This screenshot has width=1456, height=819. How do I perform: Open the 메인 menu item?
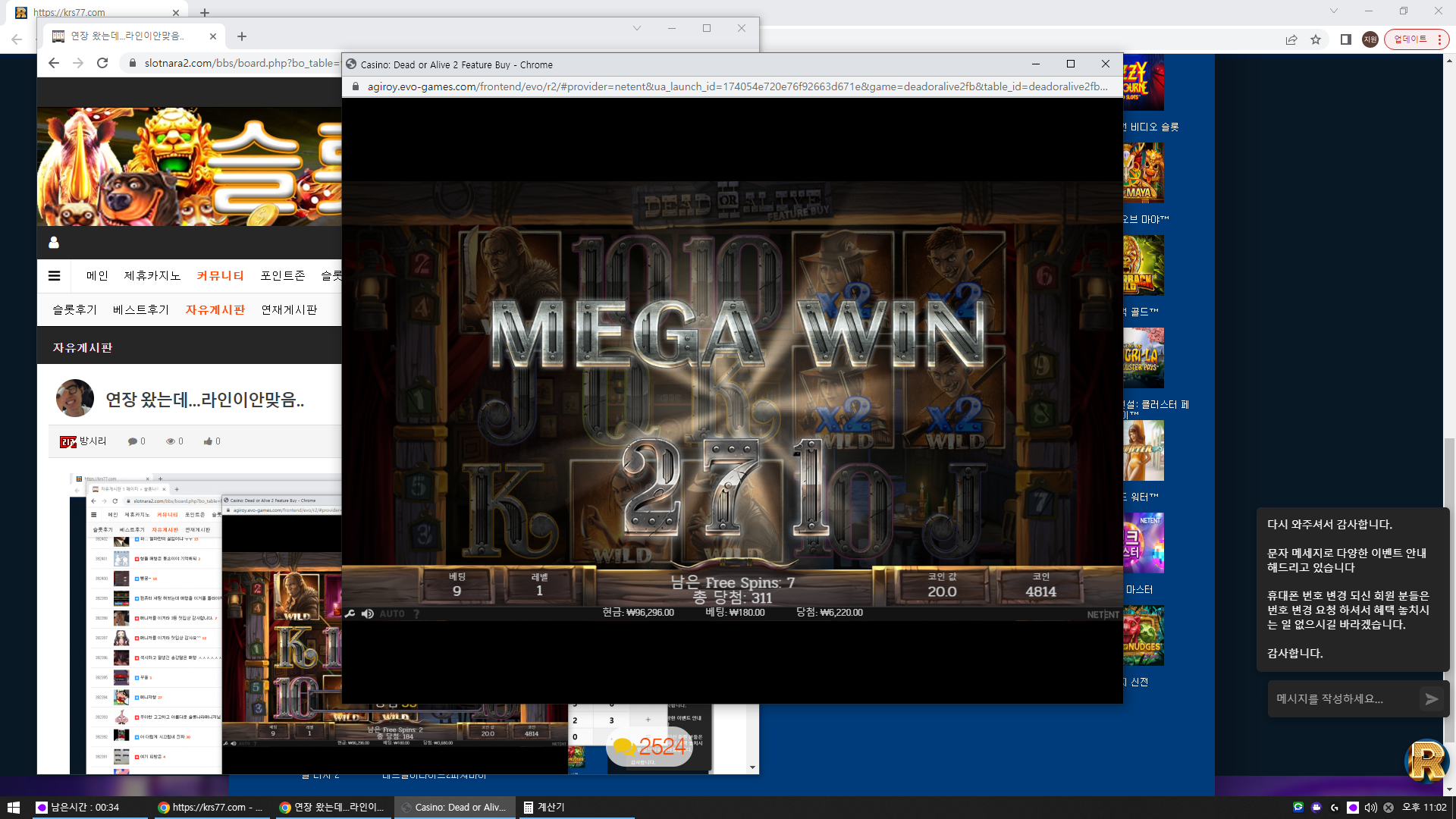tap(97, 276)
